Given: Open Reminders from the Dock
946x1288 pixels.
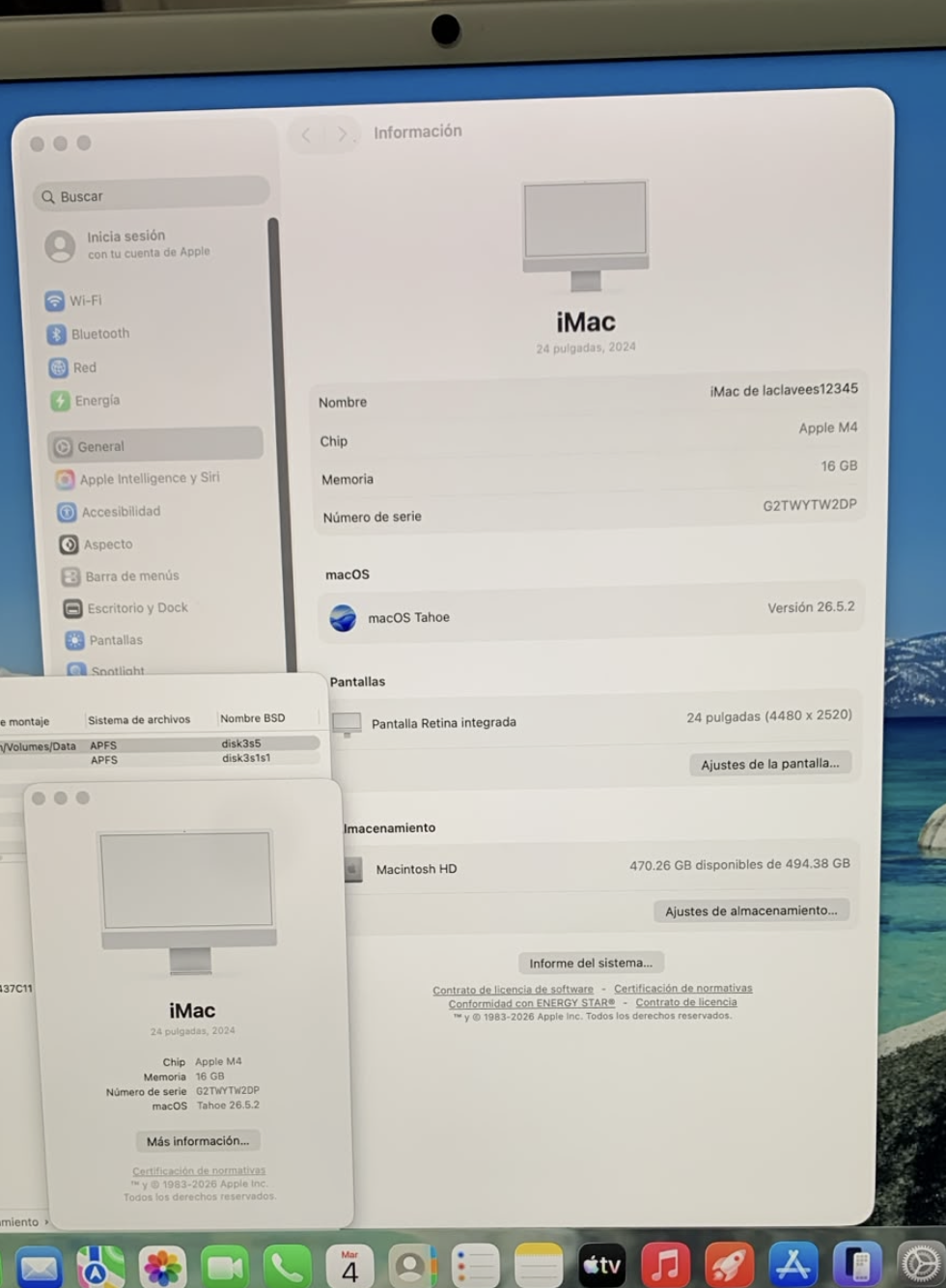Looking at the screenshot, I should coord(475,1265).
